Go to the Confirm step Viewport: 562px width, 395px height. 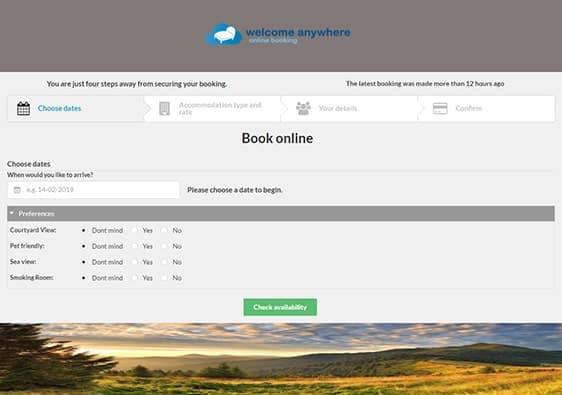pyautogui.click(x=486, y=109)
